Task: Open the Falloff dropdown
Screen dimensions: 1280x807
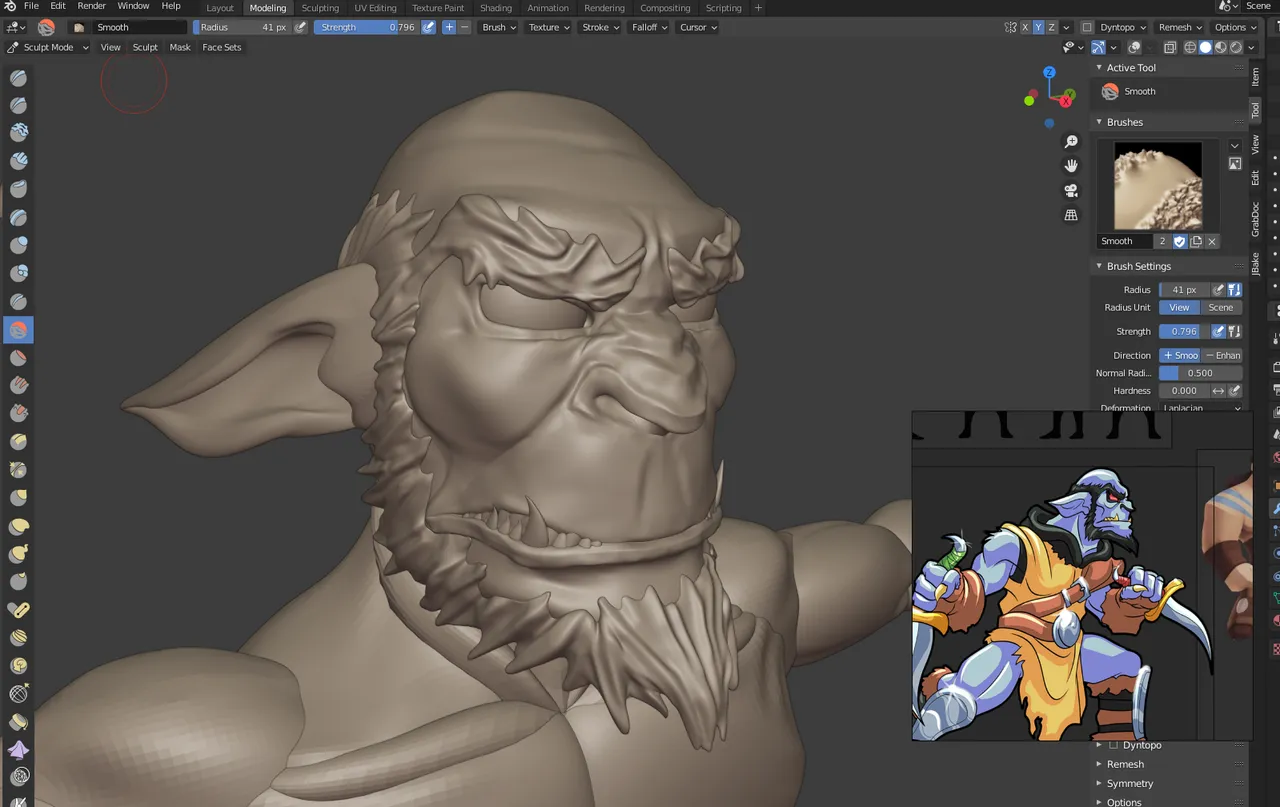Action: pos(650,27)
